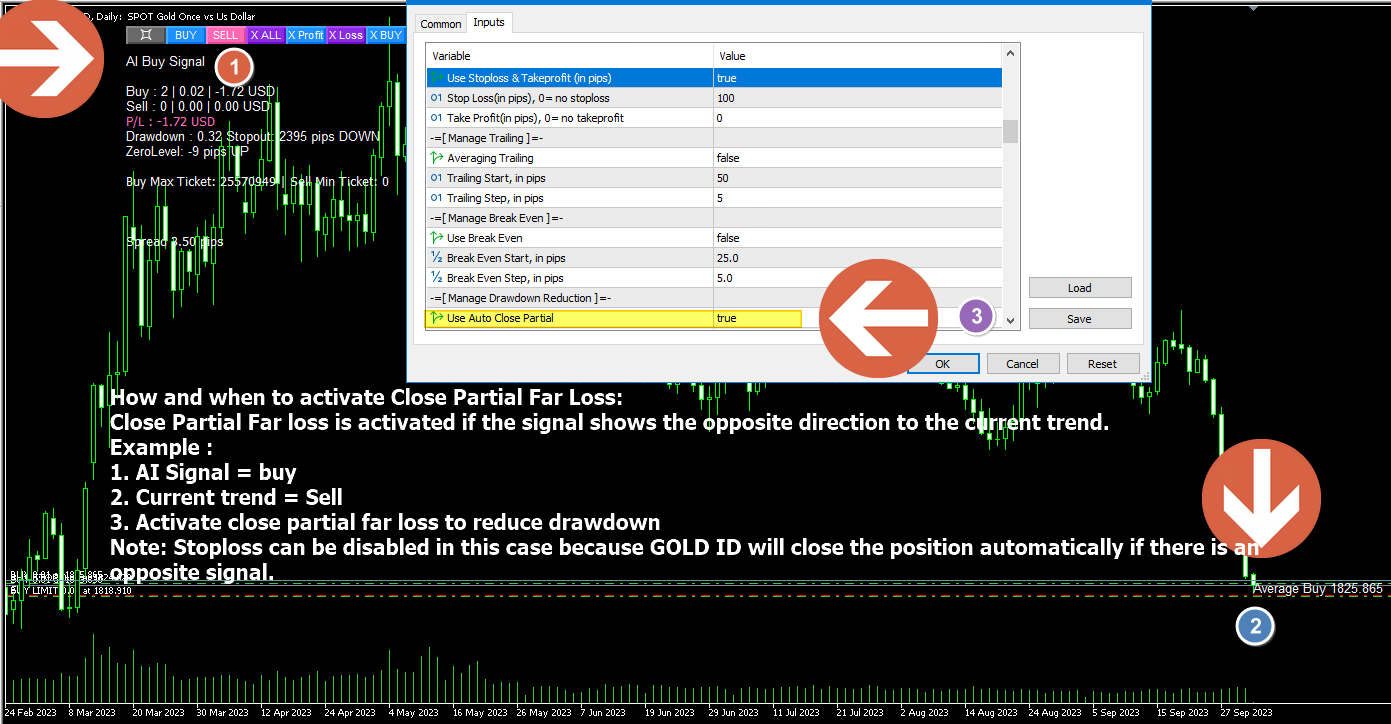Click the X Loss button
The width and height of the screenshot is (1391, 724).
[x=346, y=35]
